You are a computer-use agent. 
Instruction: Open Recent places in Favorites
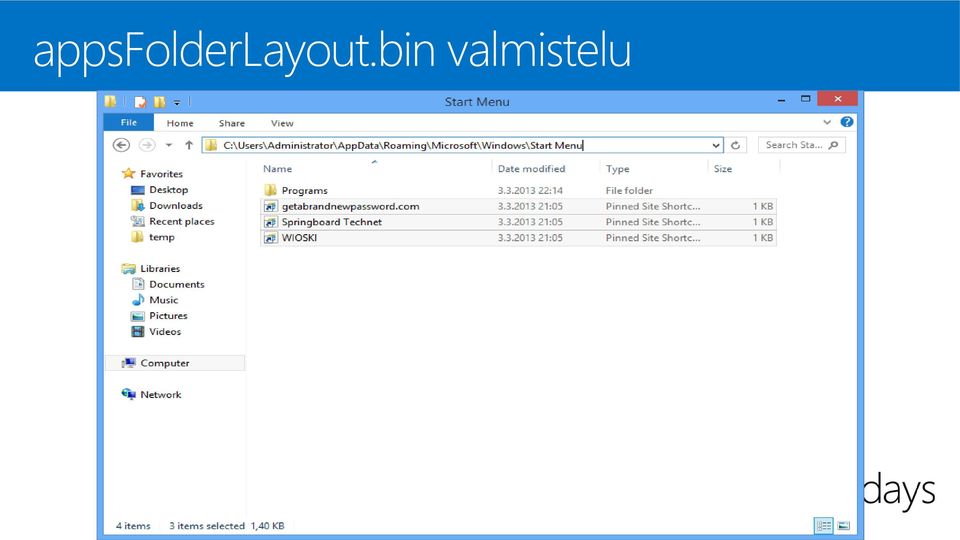coord(182,222)
